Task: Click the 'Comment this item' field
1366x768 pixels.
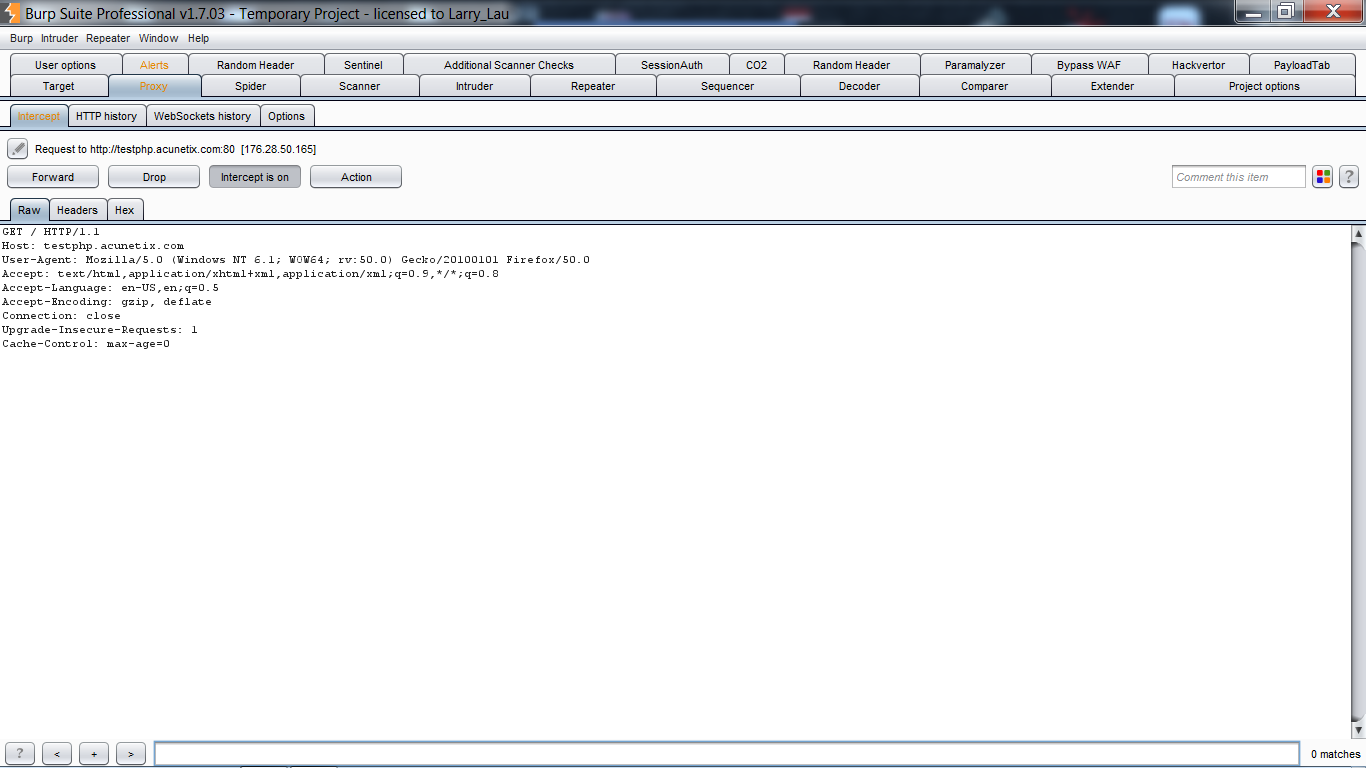Action: point(1239,177)
